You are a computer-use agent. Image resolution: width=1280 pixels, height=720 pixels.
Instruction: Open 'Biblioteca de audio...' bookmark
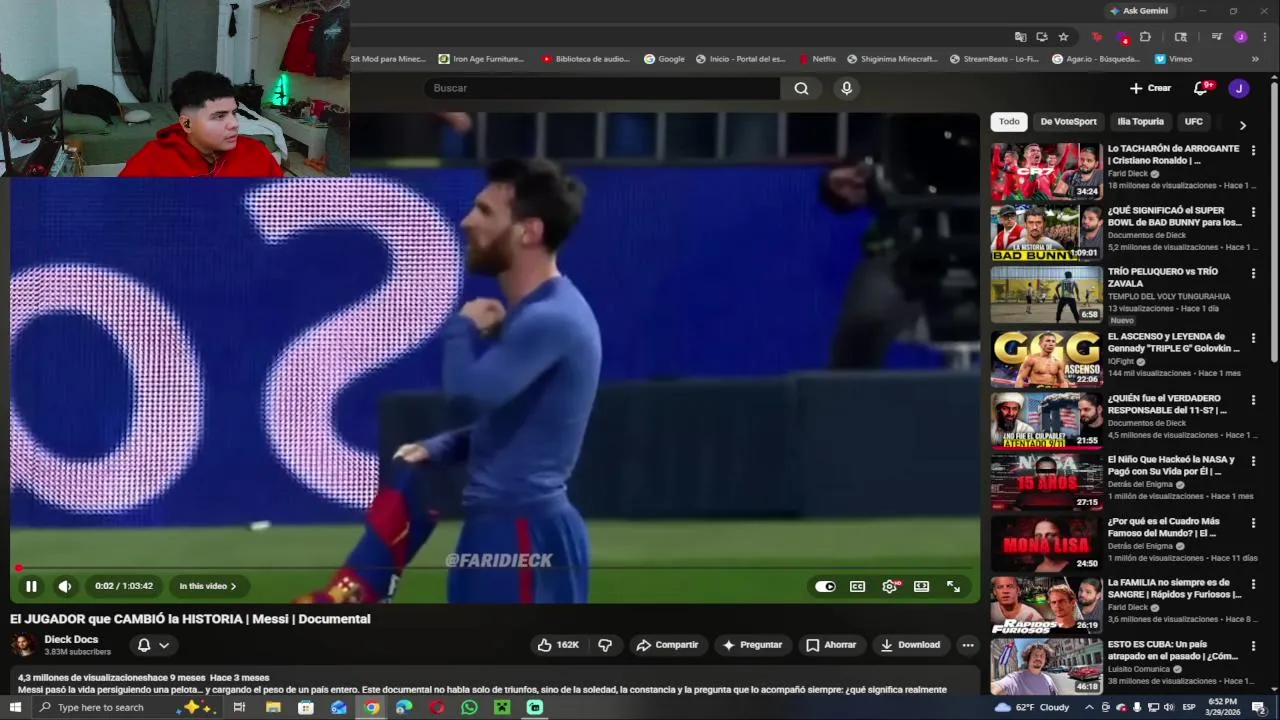[586, 59]
